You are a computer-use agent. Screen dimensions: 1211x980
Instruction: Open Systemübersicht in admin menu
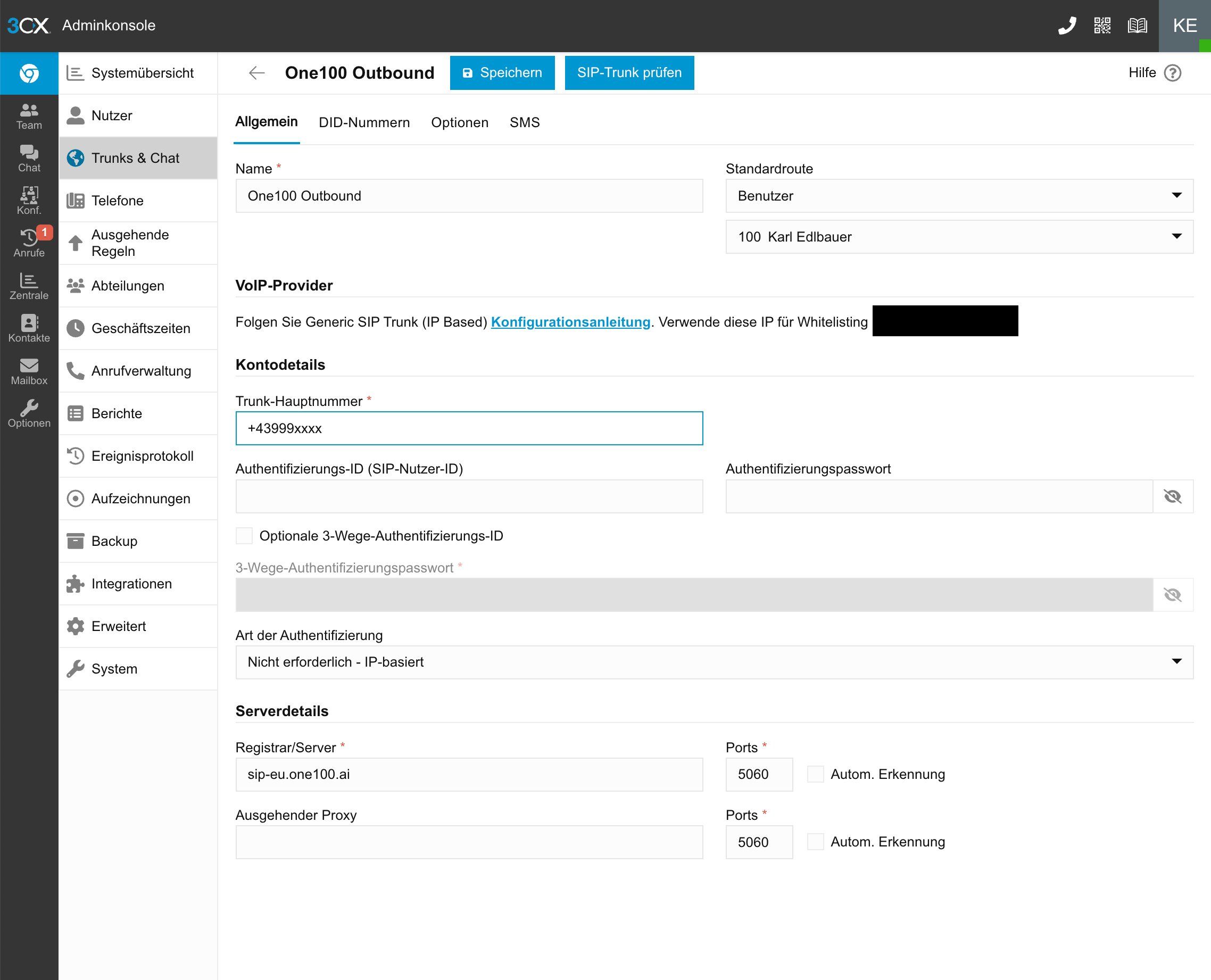tap(138, 73)
